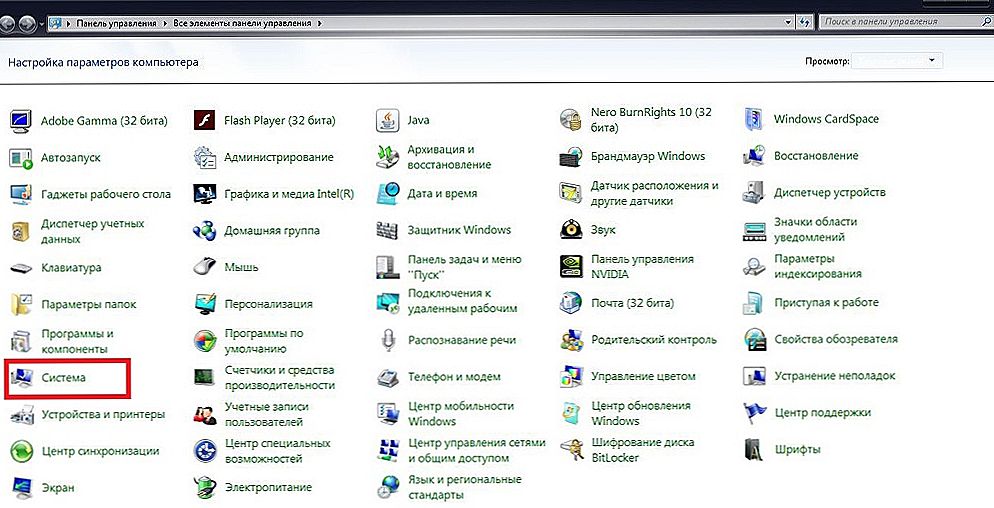
Task: Open the Экран display icon
Action: (21, 489)
